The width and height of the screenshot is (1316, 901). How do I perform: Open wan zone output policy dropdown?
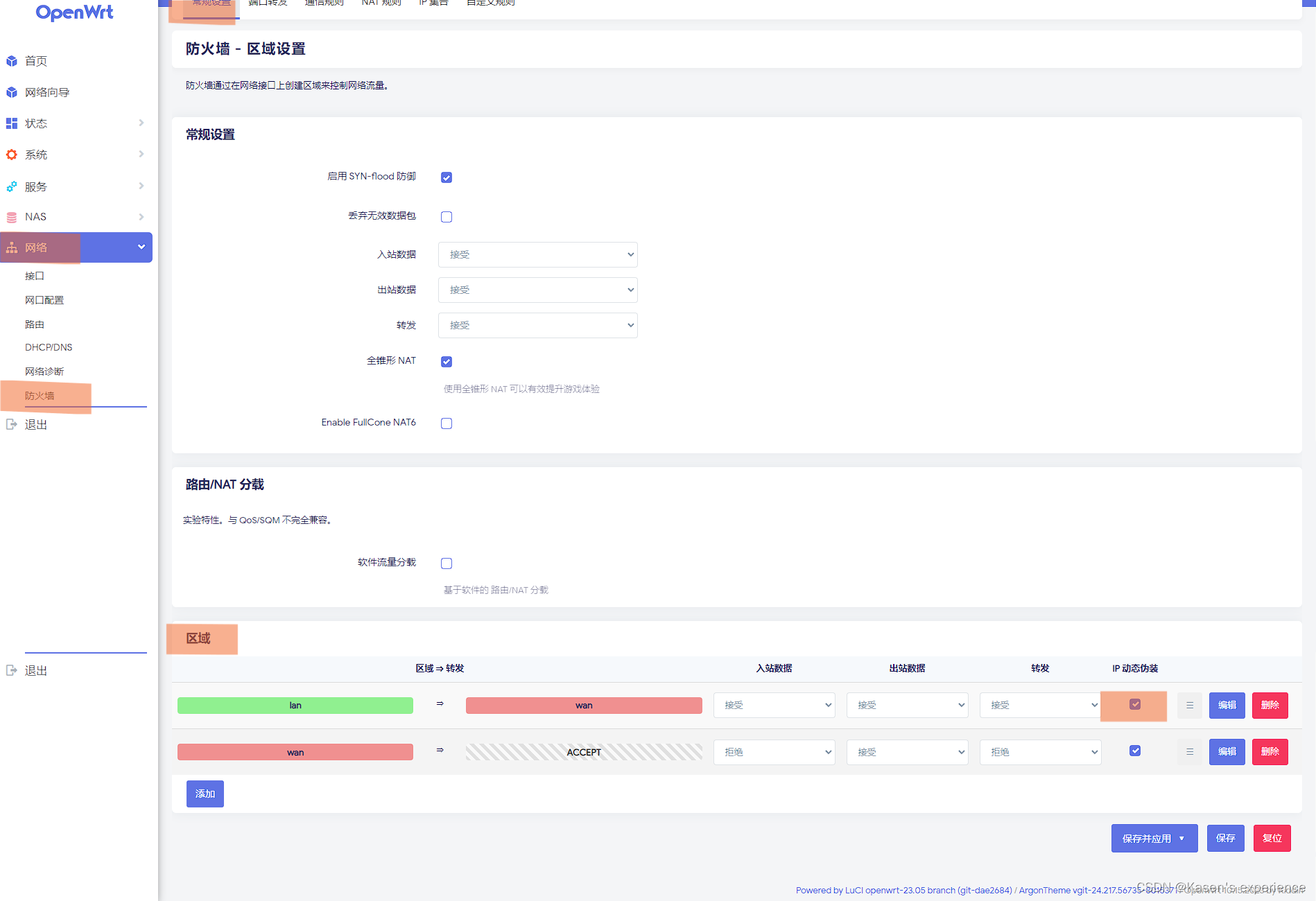[908, 752]
